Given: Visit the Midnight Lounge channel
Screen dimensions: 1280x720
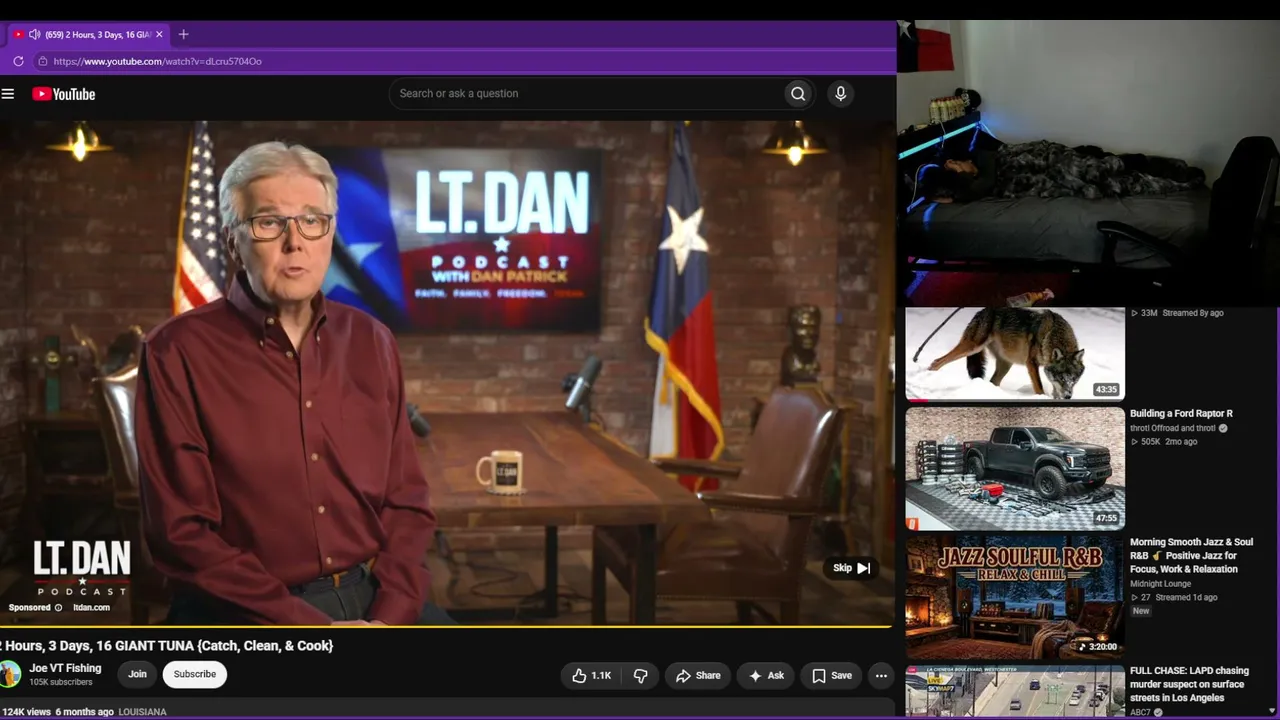Looking at the screenshot, I should click(x=1161, y=584).
